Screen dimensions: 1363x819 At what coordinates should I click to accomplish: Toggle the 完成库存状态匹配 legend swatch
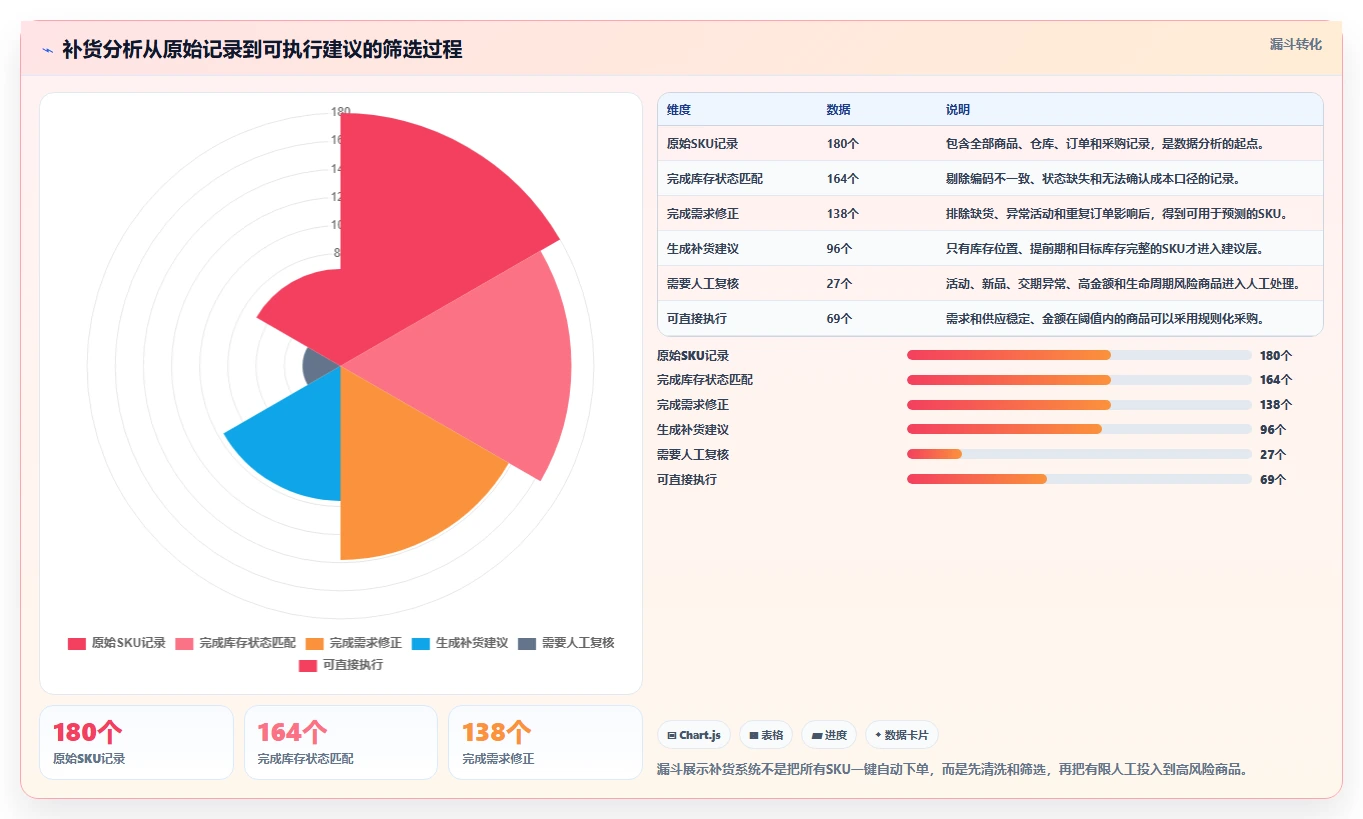184,643
